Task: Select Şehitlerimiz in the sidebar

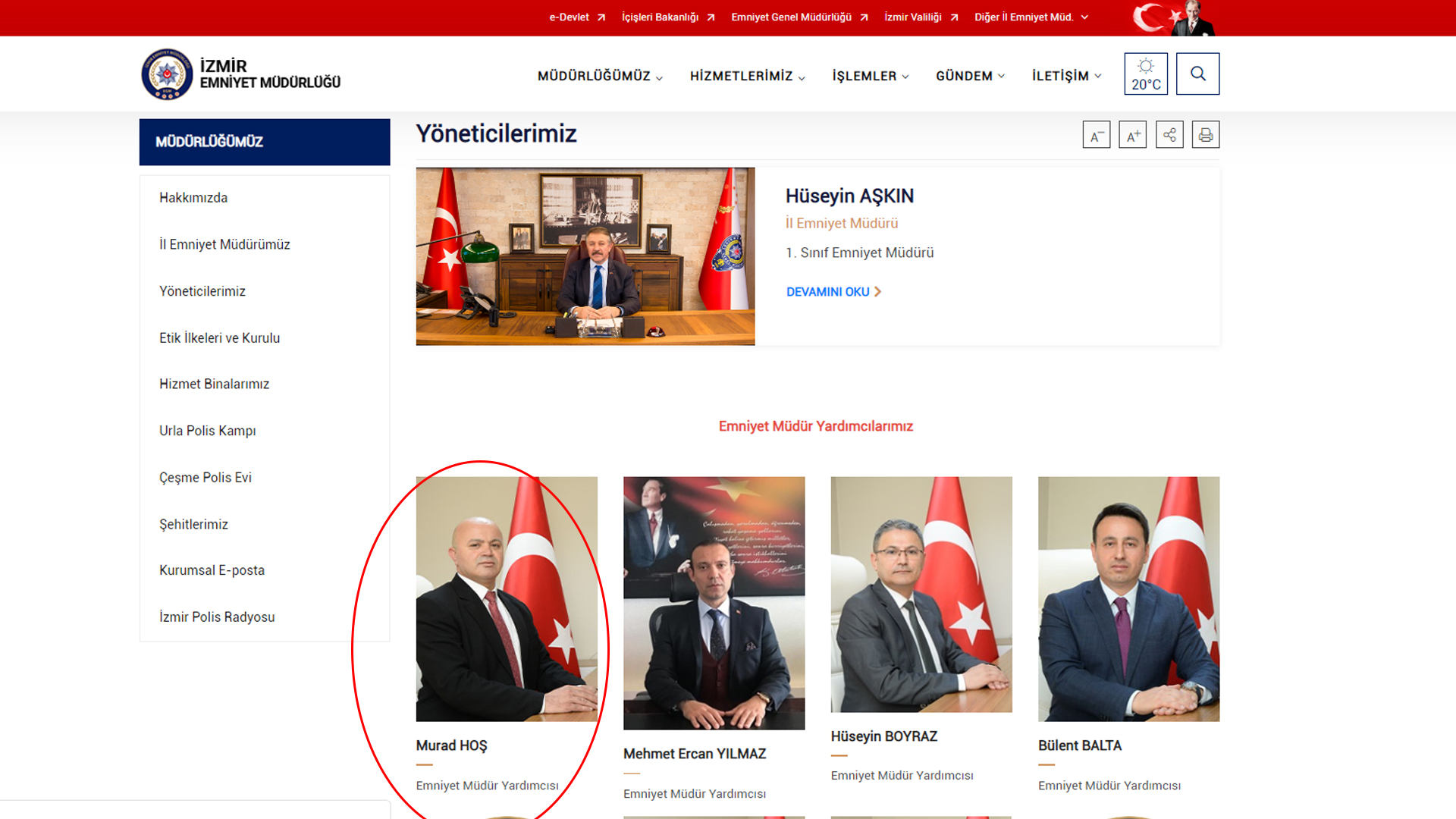Action: point(193,524)
